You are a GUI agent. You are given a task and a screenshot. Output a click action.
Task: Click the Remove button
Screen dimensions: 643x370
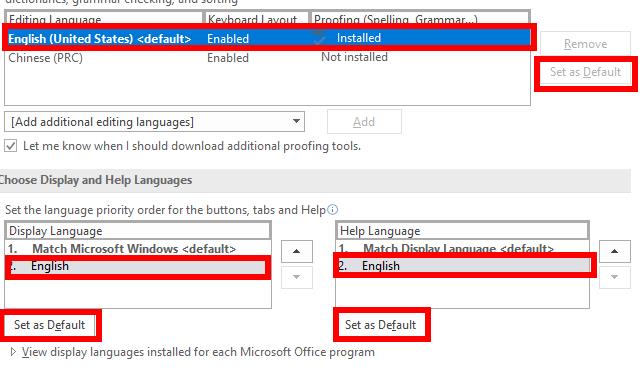pos(585,44)
